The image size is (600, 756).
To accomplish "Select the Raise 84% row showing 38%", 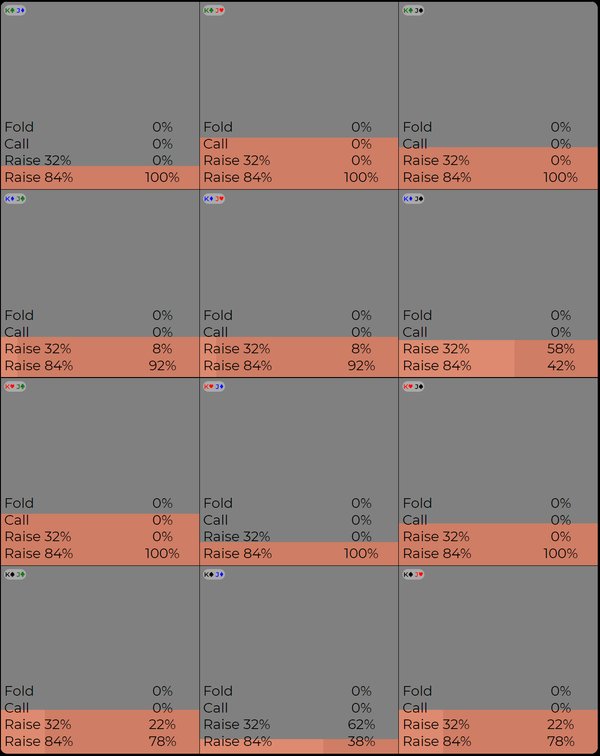I will 299,742.
